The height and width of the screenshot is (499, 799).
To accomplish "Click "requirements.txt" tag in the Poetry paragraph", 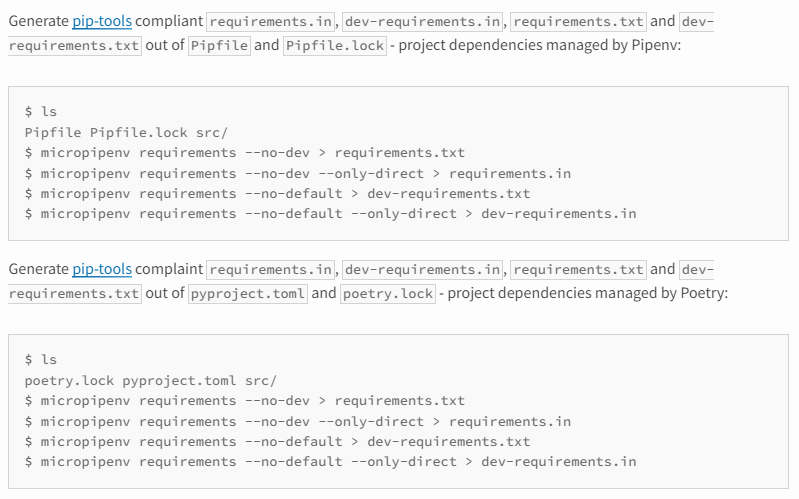I will point(579,270).
